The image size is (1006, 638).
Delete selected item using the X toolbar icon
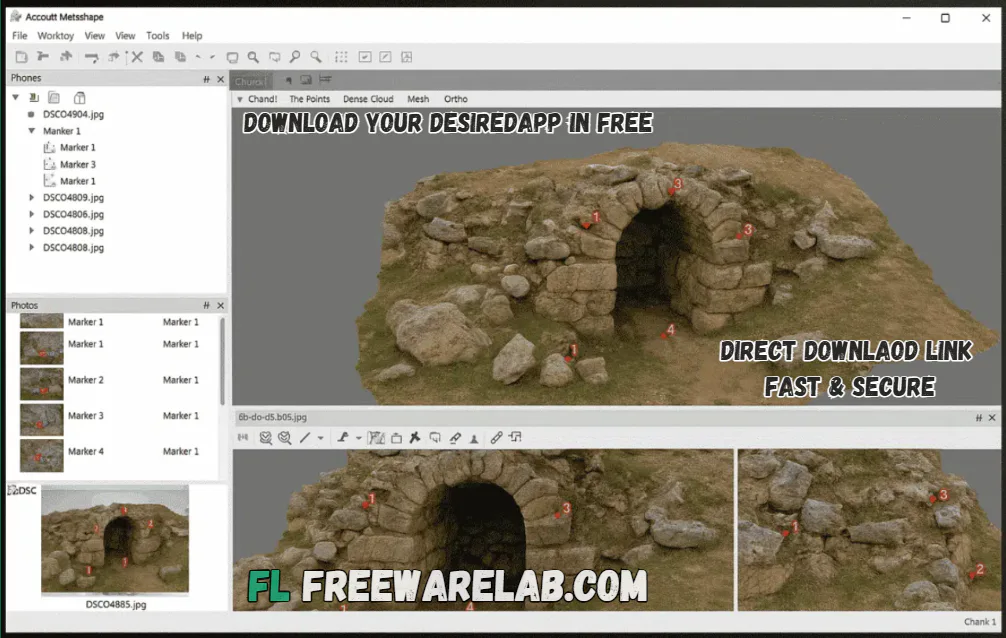click(136, 57)
